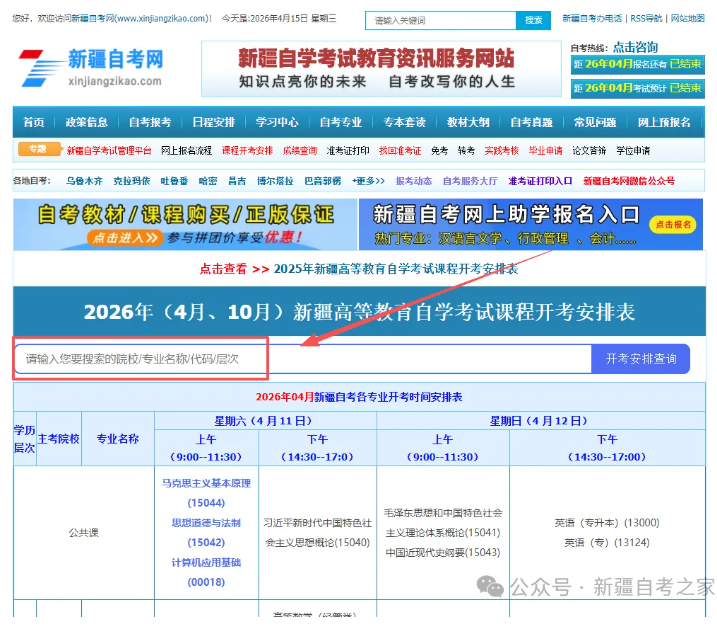Viewport: 717px width, 628px height.
Task: Open 常见问题 navigation item
Action: 595,123
